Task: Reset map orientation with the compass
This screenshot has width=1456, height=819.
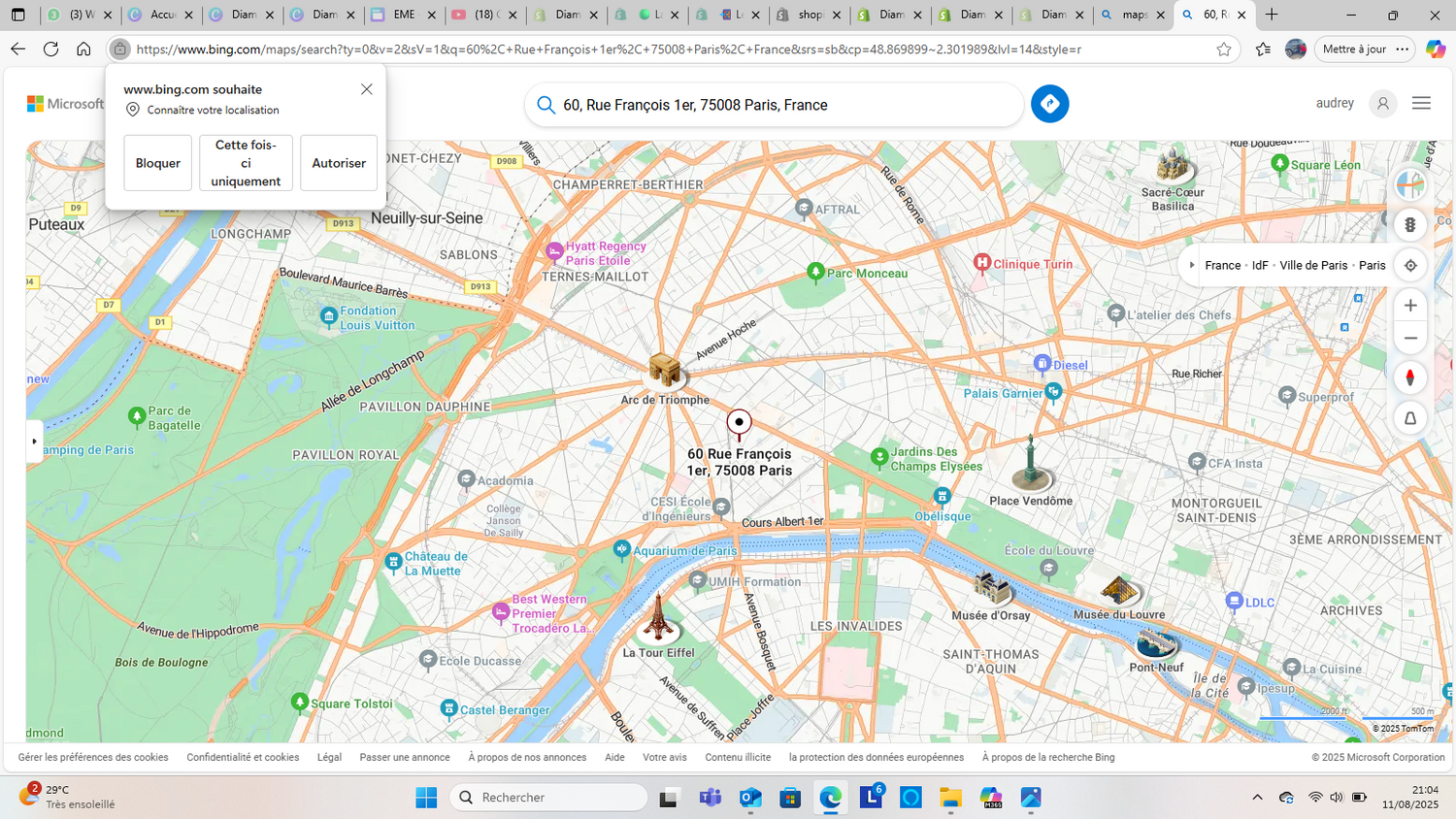Action: (x=1410, y=377)
